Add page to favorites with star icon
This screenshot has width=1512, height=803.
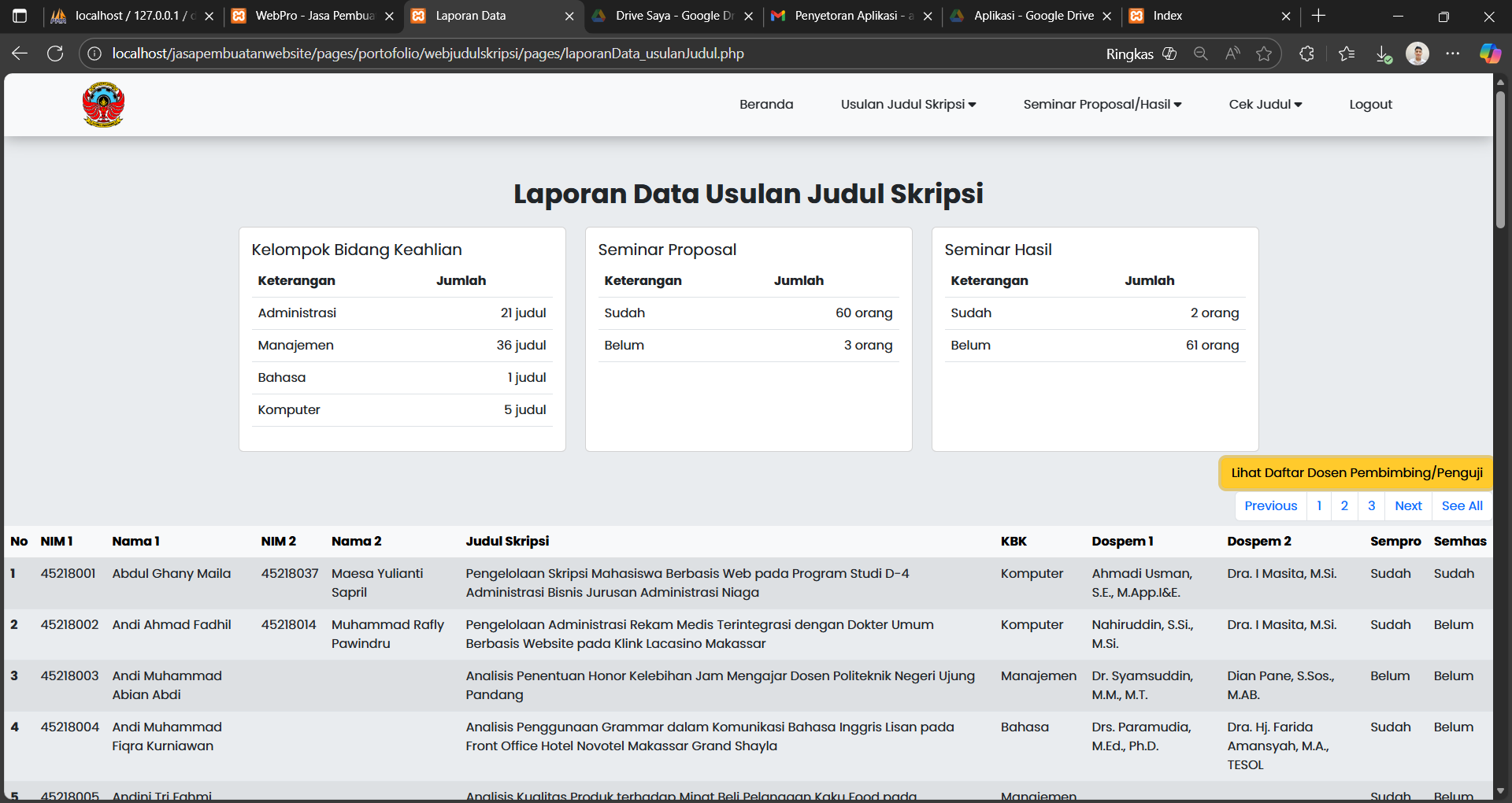[x=1264, y=54]
